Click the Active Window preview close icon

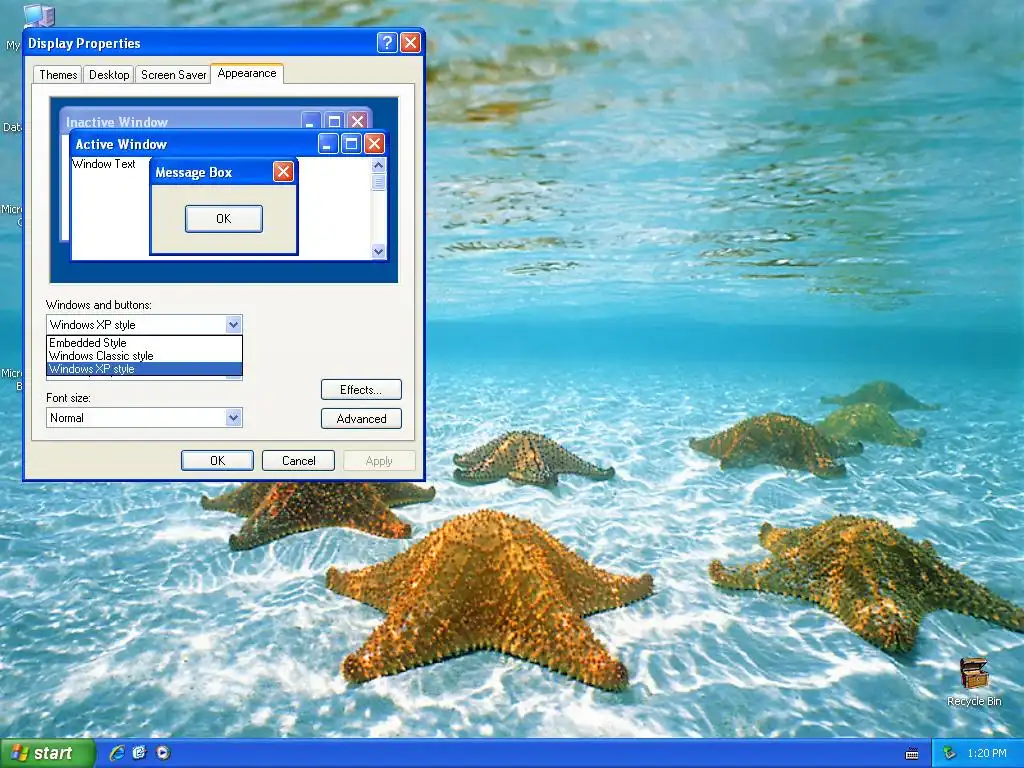pos(374,144)
